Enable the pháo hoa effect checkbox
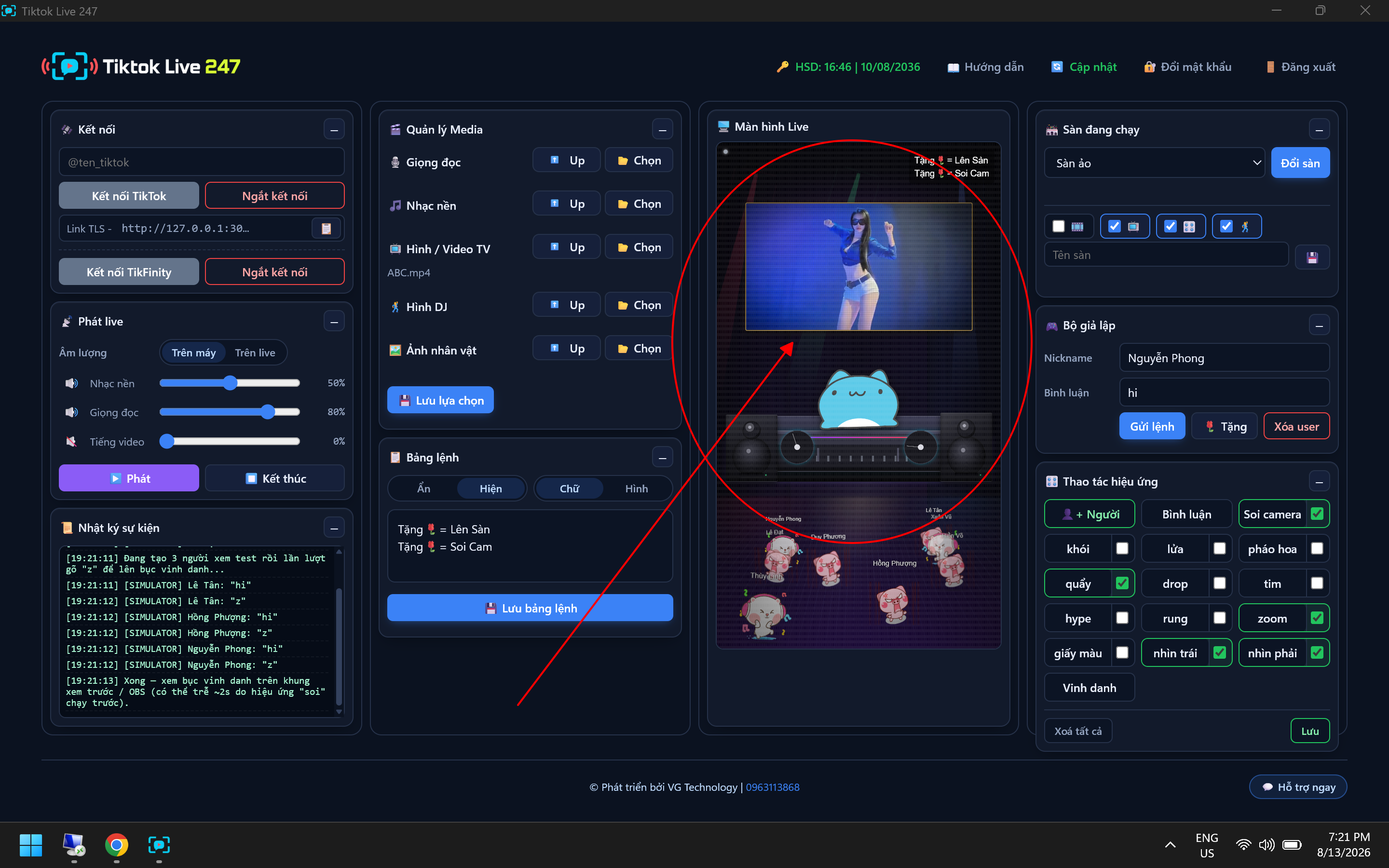 click(1317, 548)
